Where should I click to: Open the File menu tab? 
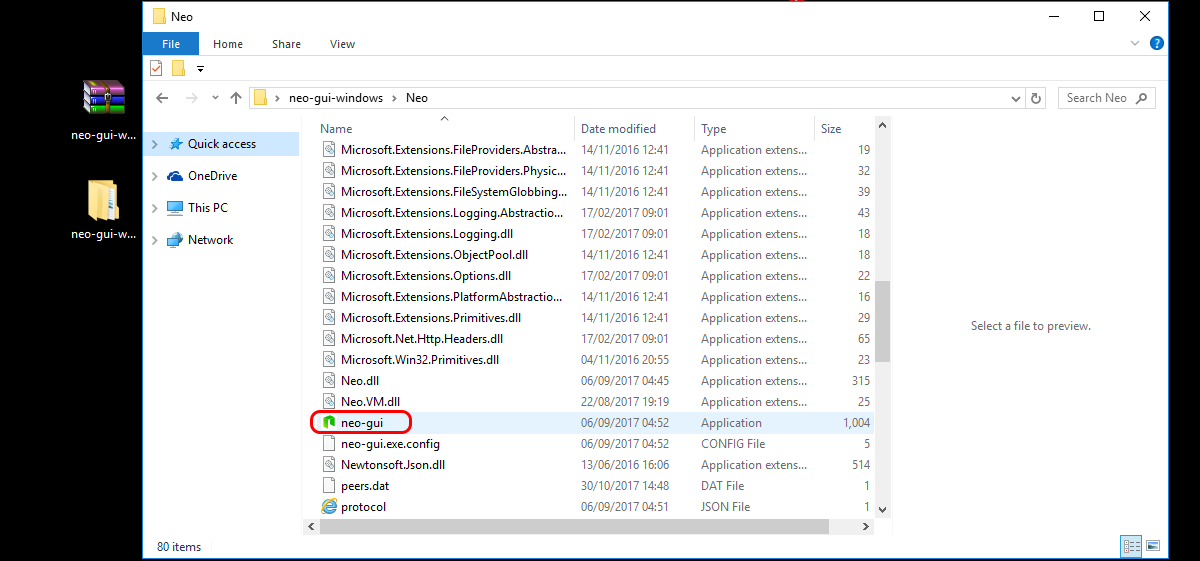click(171, 44)
